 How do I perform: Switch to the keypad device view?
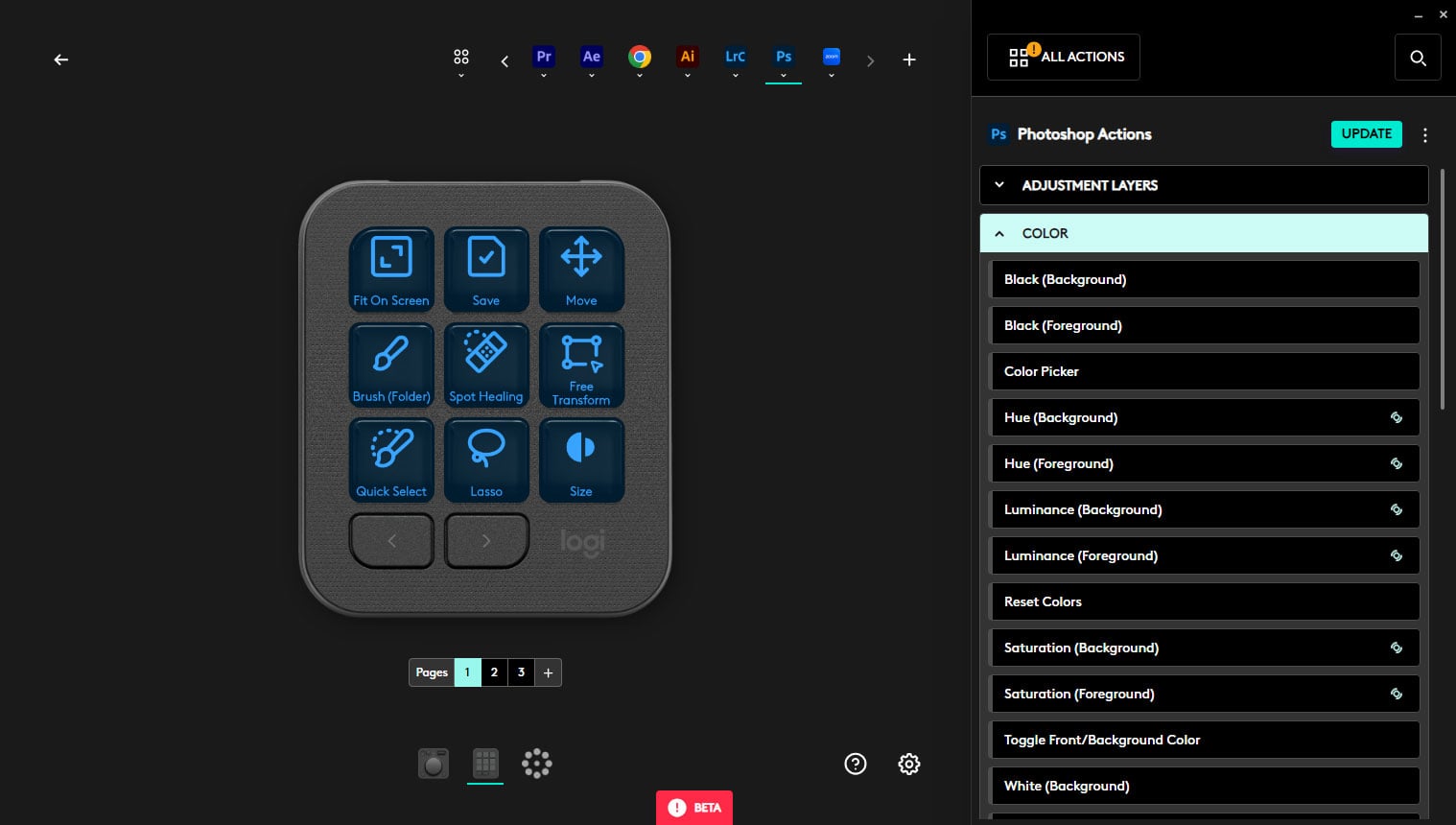(x=485, y=764)
